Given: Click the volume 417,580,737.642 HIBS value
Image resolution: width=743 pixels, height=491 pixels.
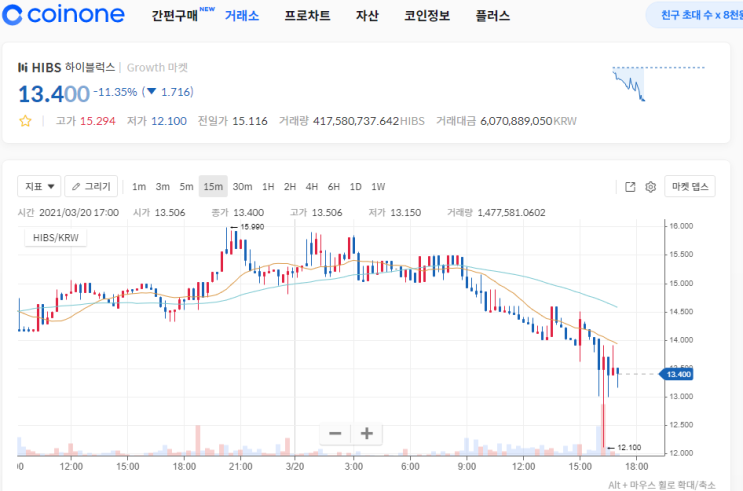Looking at the screenshot, I should coord(369,121).
